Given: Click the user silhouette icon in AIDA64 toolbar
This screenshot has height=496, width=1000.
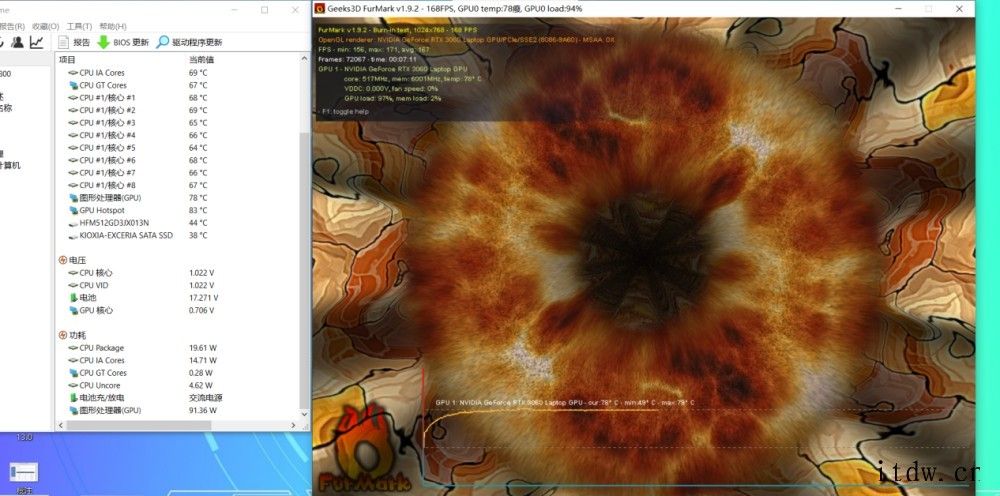Looking at the screenshot, I should click(17, 42).
